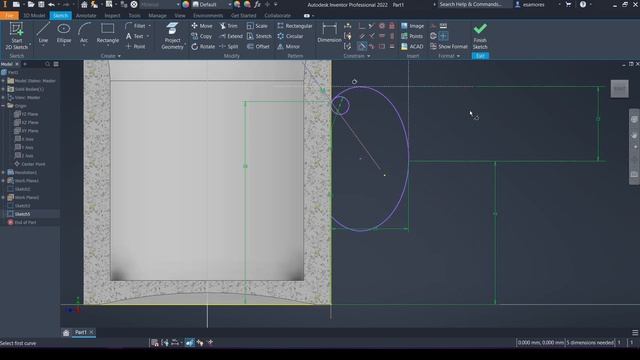The height and width of the screenshot is (360, 640).
Task: Switch to the Collaborate tab
Action: point(278,16)
